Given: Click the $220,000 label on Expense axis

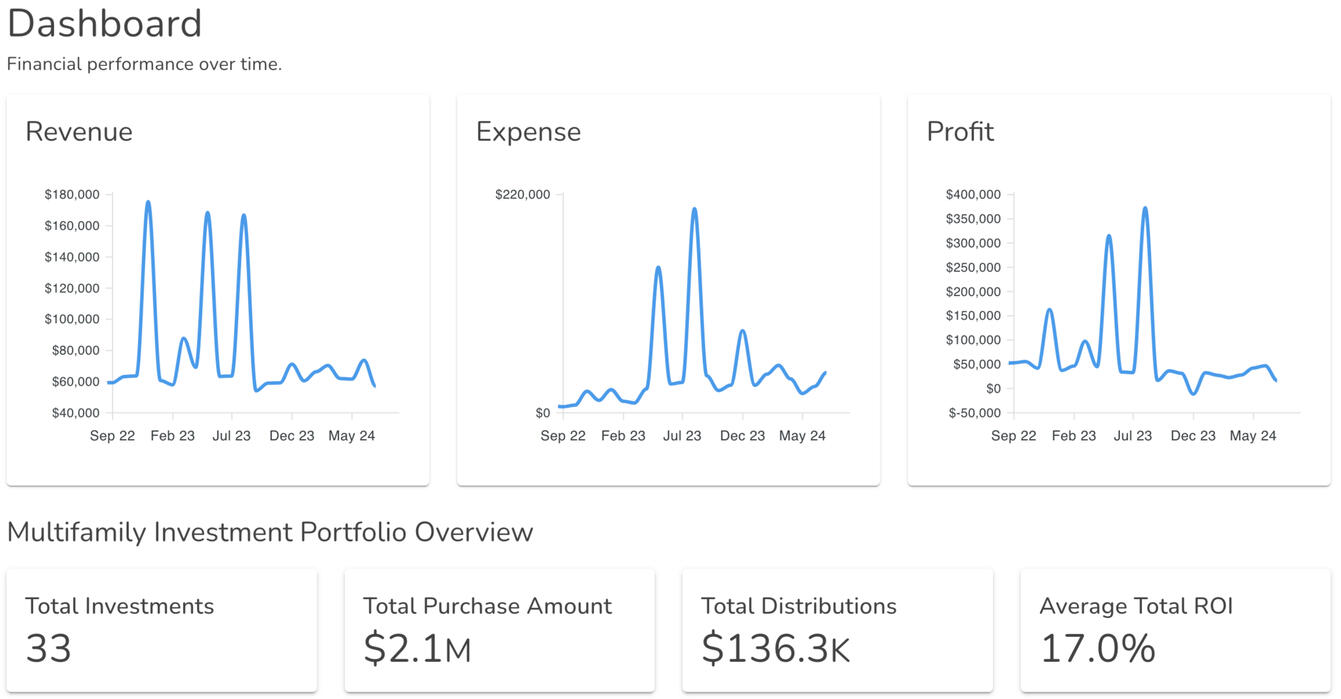Looking at the screenshot, I should pos(522,195).
